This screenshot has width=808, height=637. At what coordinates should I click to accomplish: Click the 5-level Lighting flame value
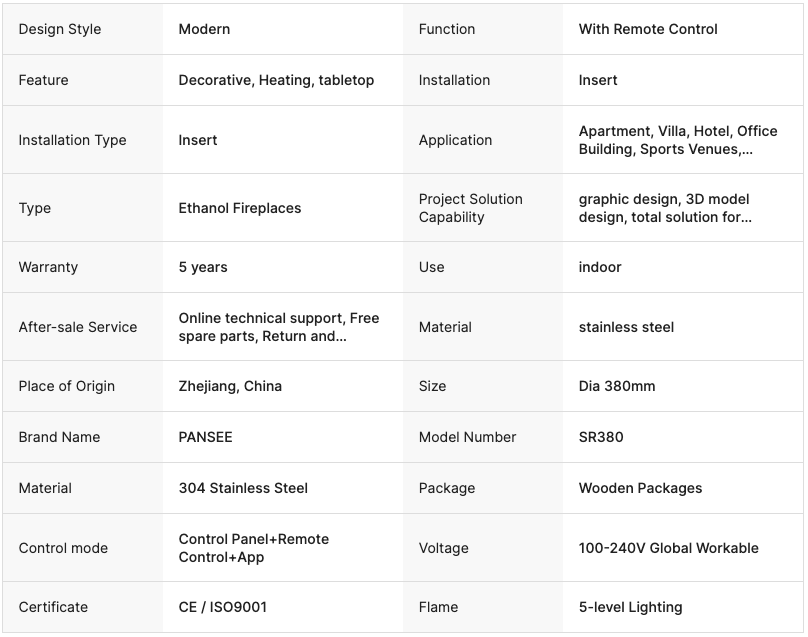pos(630,607)
